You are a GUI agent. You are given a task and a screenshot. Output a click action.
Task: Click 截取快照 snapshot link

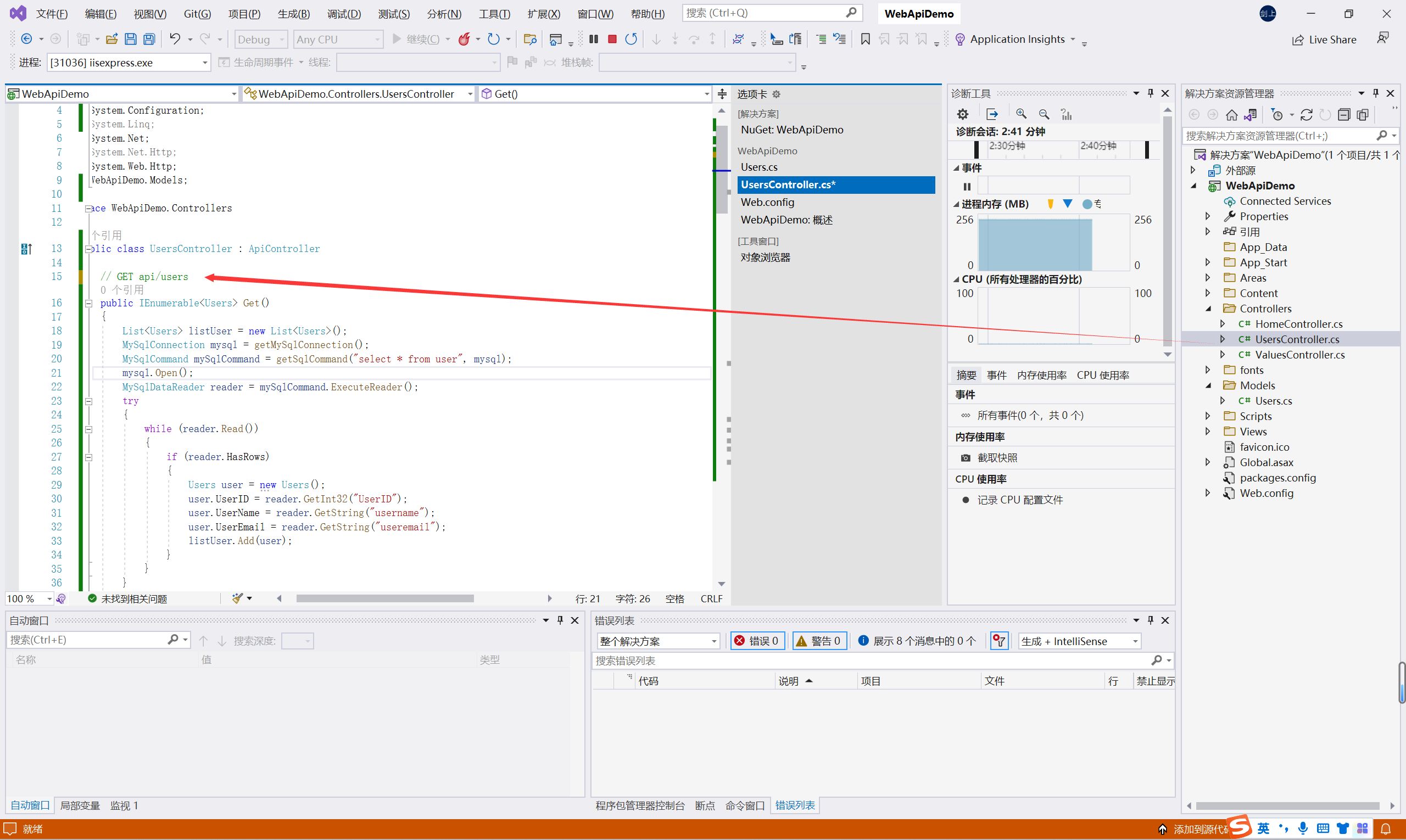[x=997, y=458]
